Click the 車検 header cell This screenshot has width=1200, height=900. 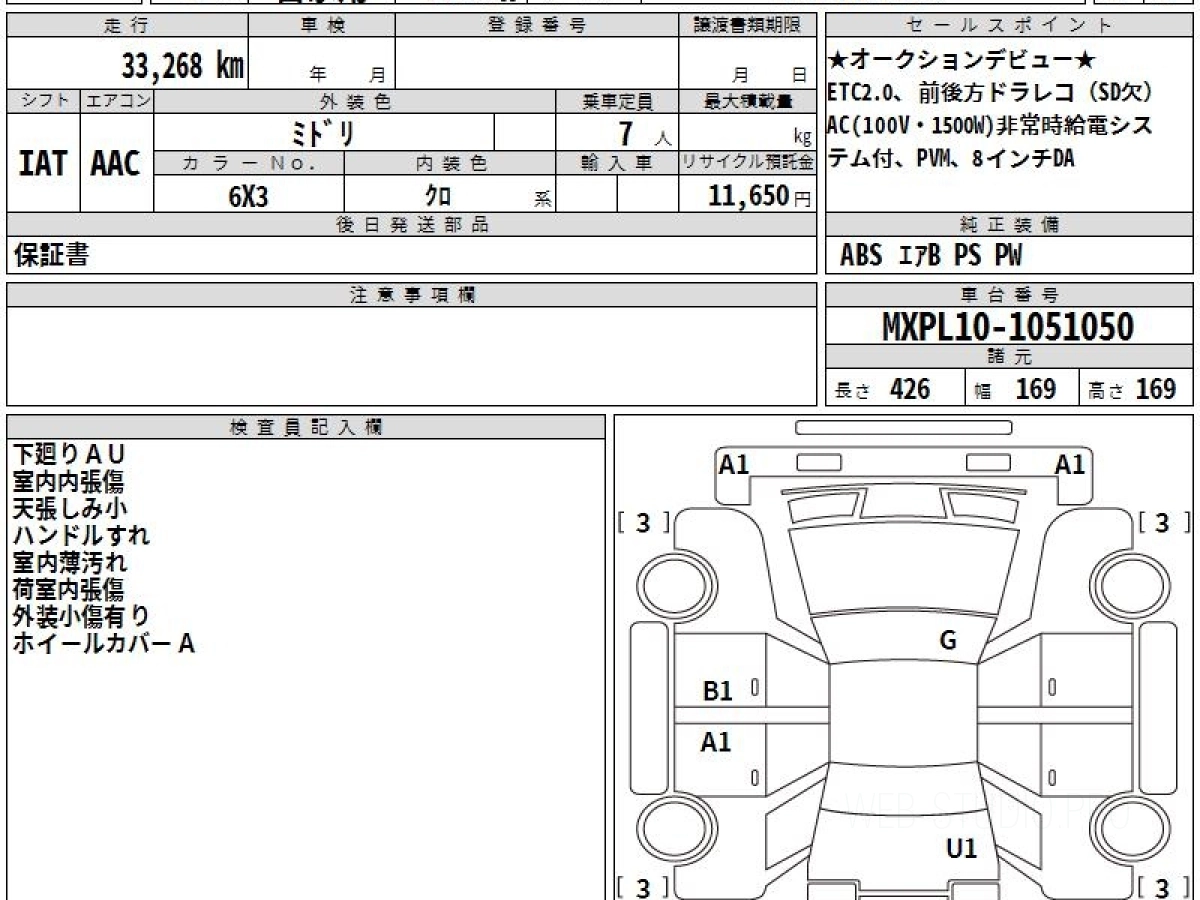[x=322, y=26]
